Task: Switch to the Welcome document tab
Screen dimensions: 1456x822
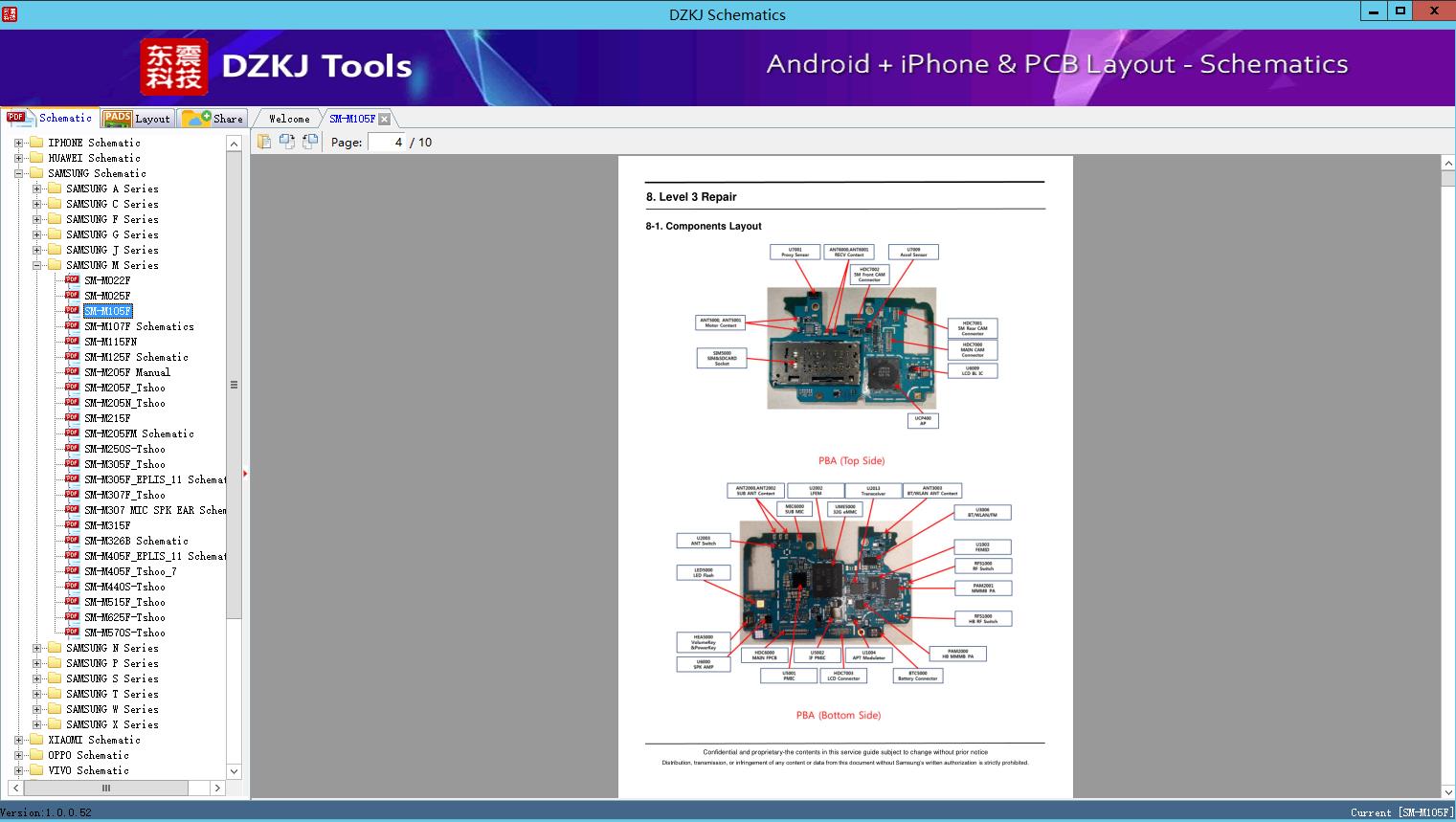Action: pyautogui.click(x=288, y=119)
